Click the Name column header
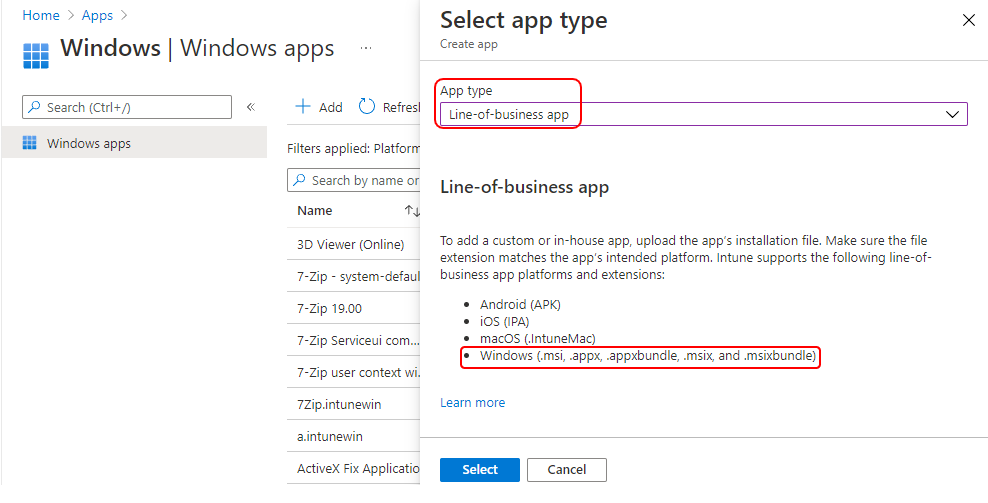Image resolution: width=988 pixels, height=503 pixels. [x=314, y=211]
